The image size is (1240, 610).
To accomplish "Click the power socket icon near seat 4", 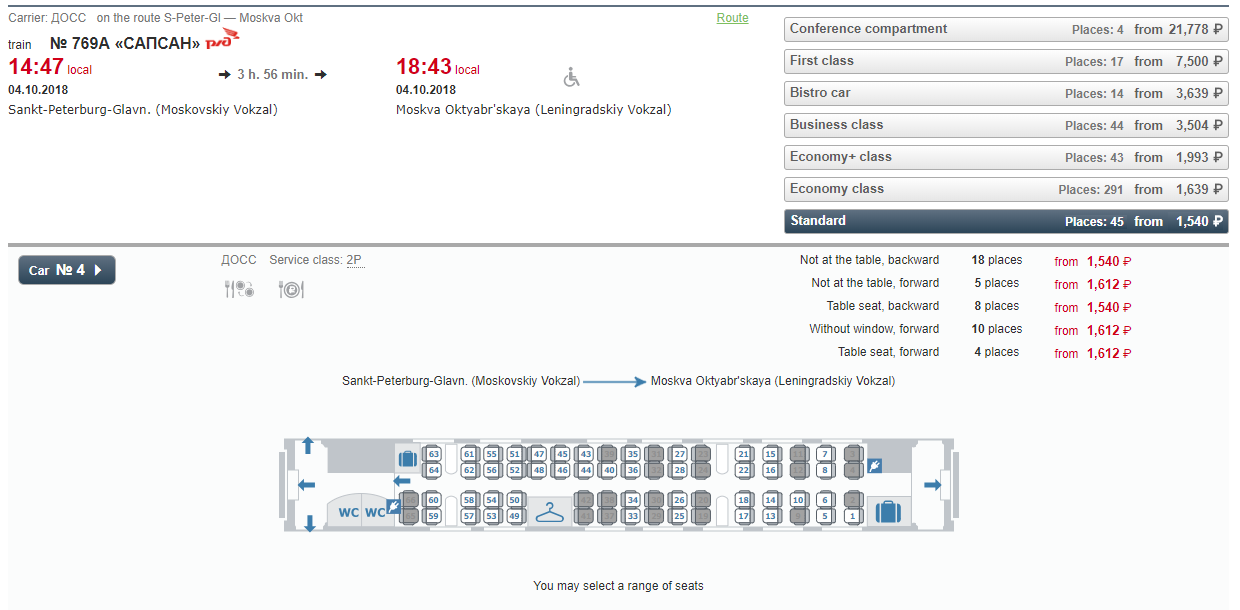I will pos(874,466).
